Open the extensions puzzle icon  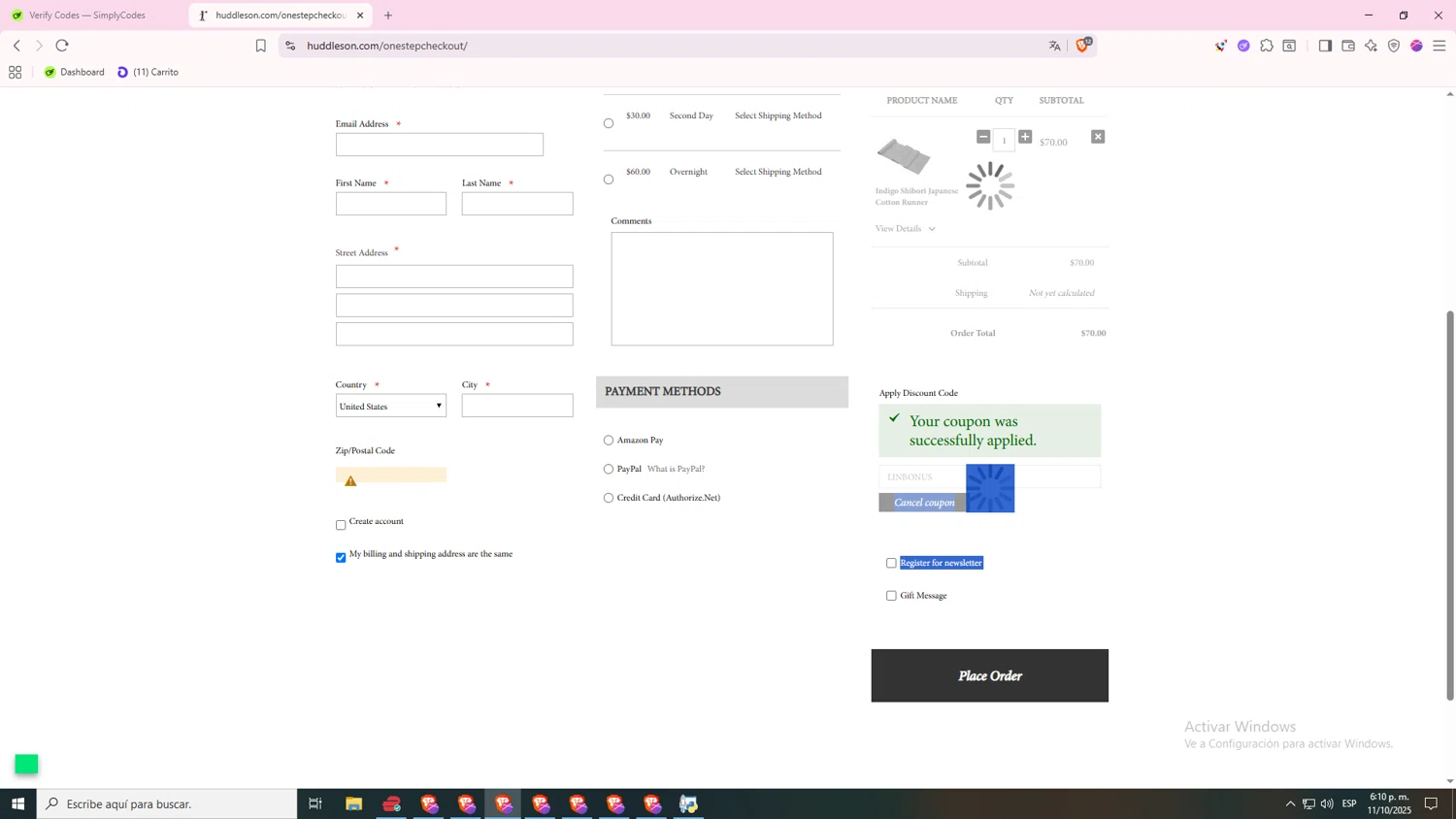pos(1267,46)
